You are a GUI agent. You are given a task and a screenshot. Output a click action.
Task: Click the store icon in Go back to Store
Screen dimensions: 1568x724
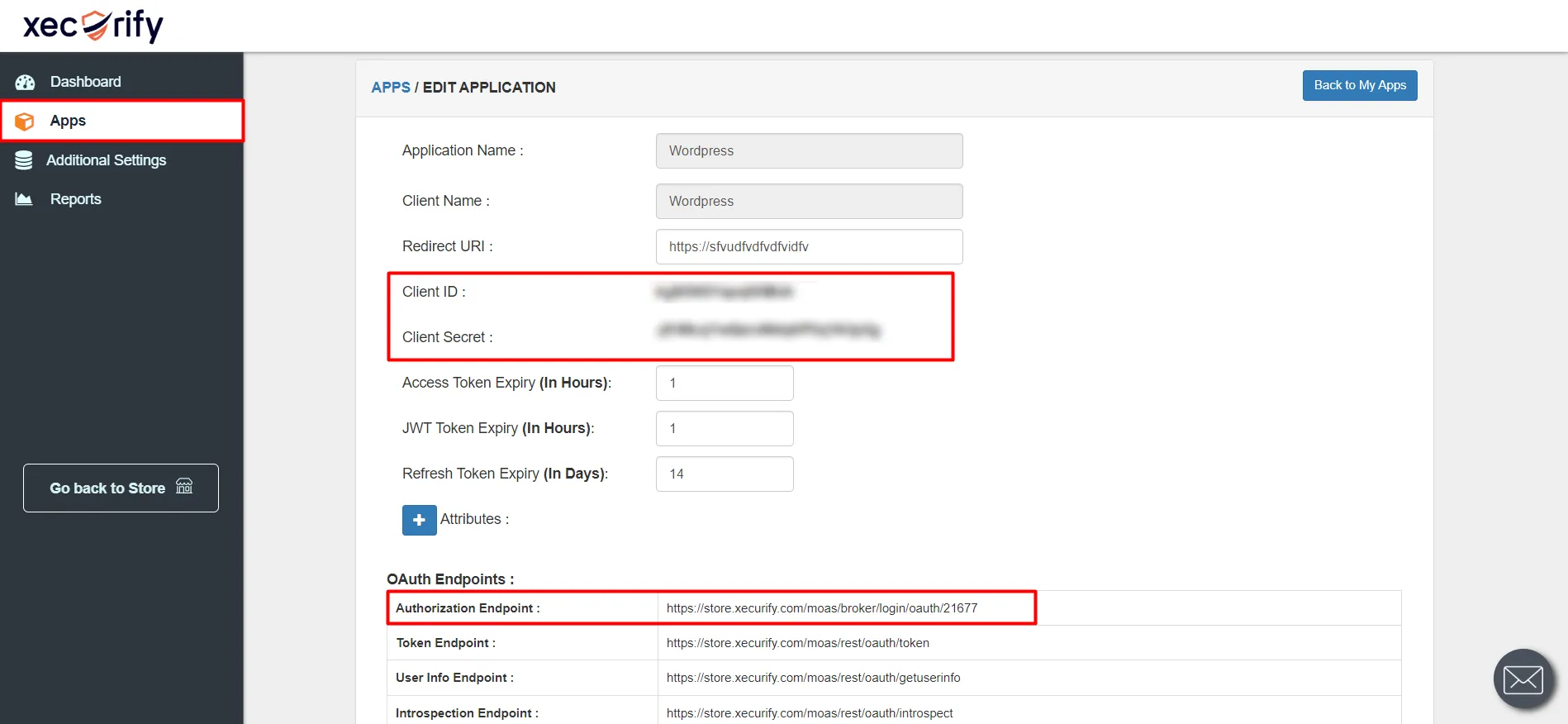(184, 486)
